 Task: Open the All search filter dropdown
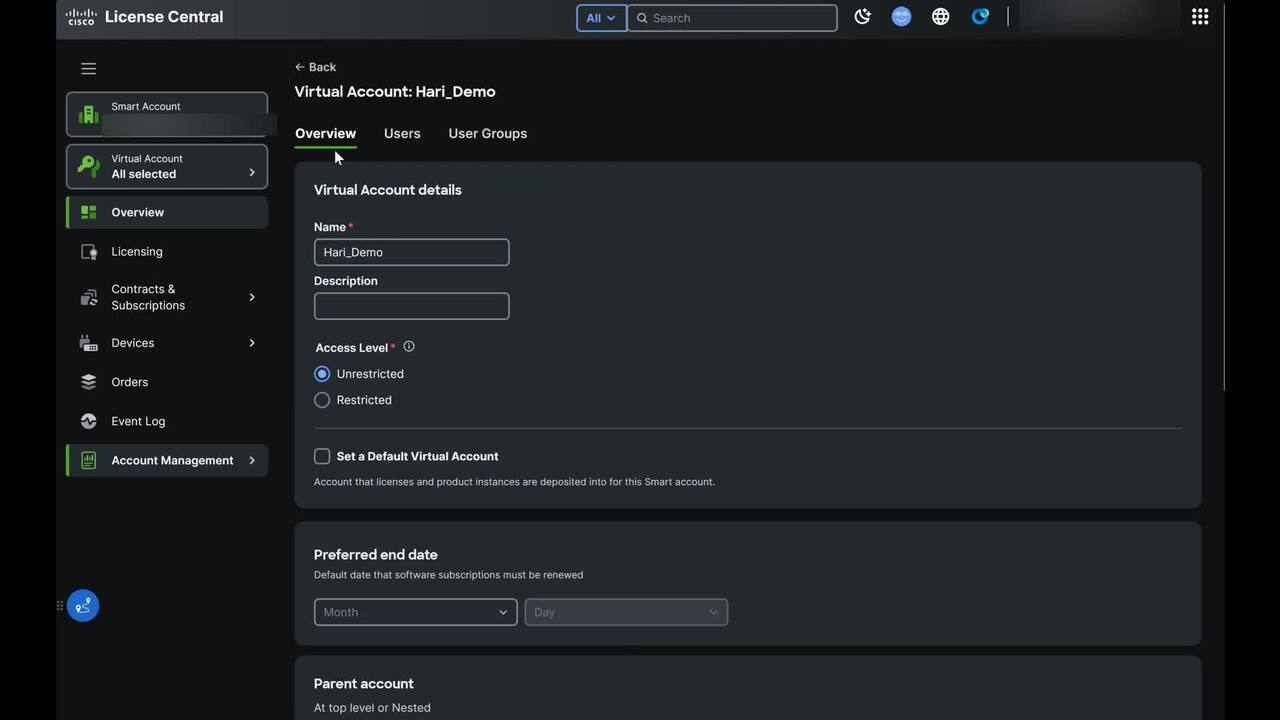click(x=601, y=18)
